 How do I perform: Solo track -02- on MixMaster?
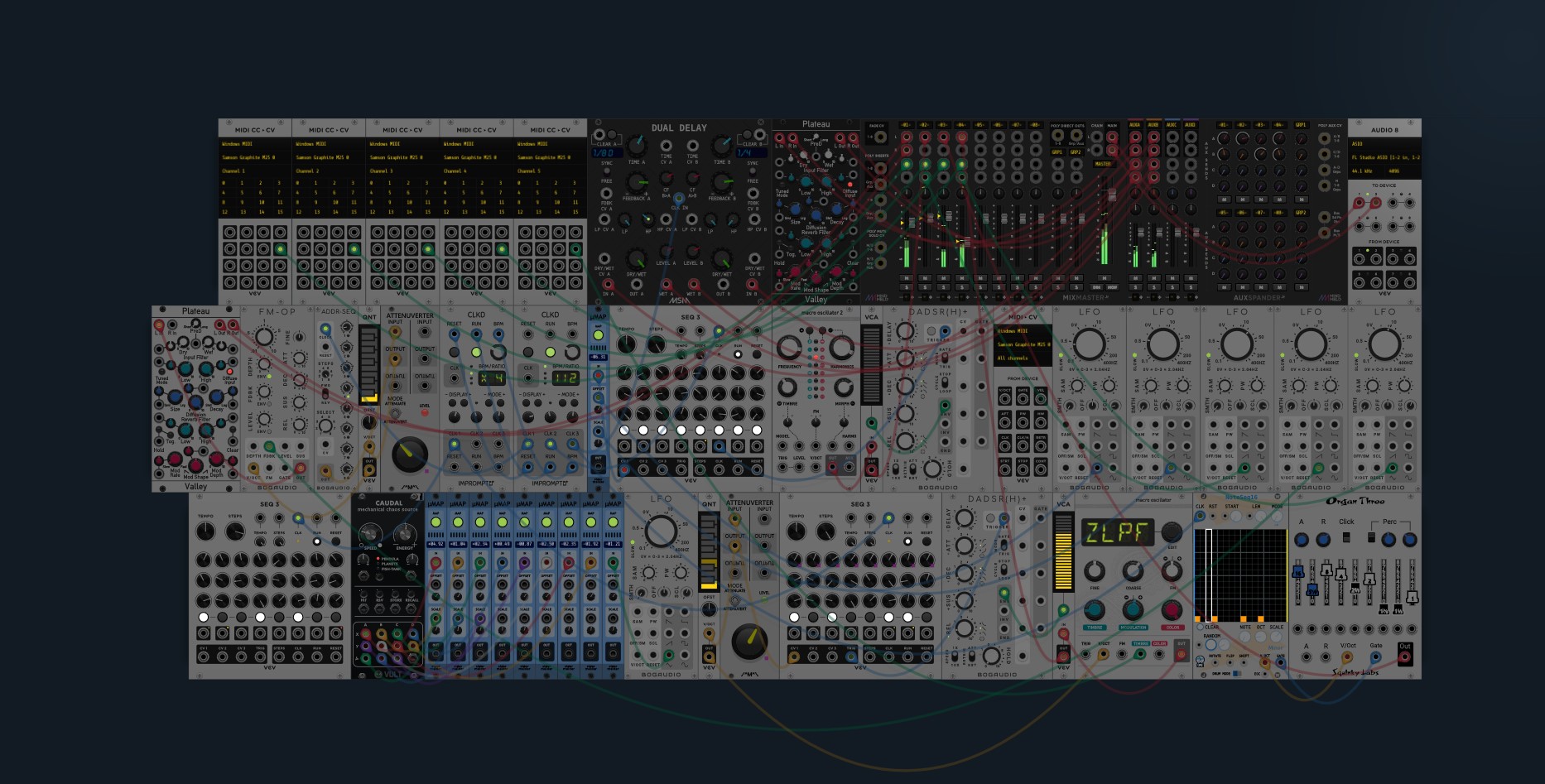(925, 287)
